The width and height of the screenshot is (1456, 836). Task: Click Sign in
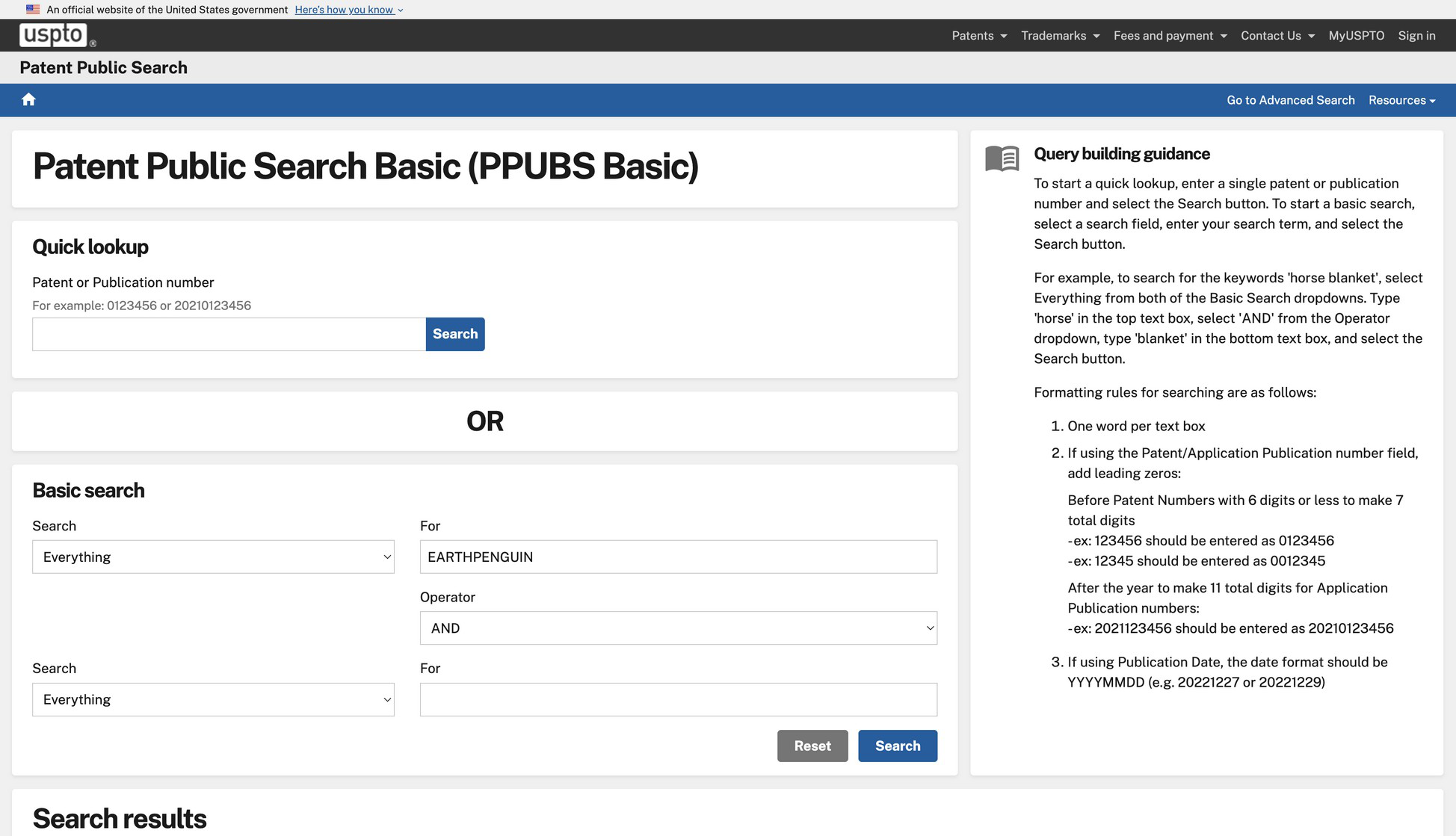point(1416,35)
